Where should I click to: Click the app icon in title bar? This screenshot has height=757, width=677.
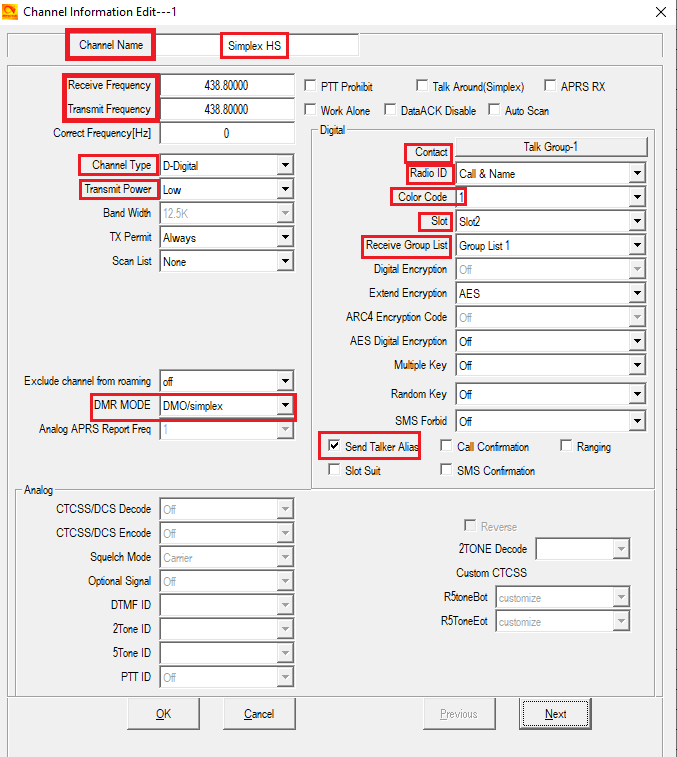click(x=10, y=12)
